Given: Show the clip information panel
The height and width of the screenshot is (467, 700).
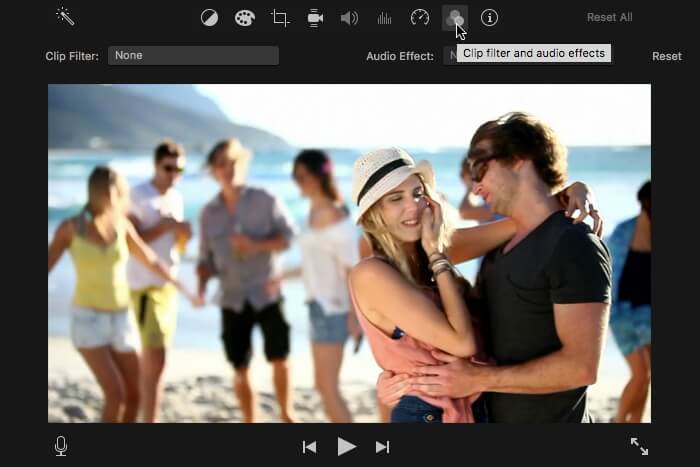Looking at the screenshot, I should click(x=489, y=18).
